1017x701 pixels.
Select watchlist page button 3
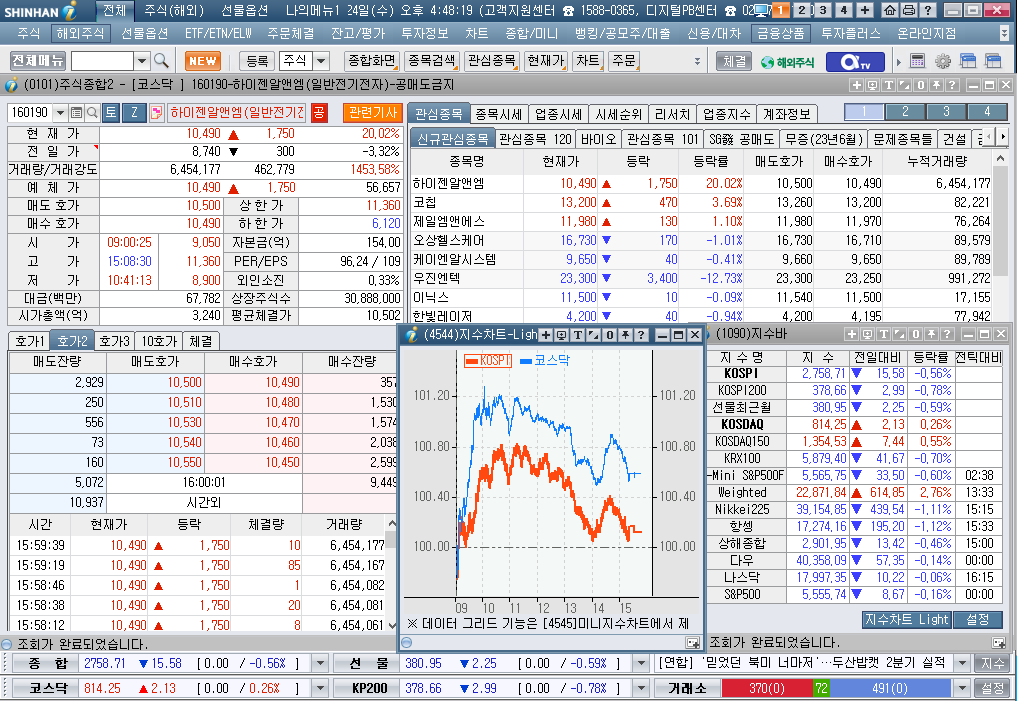tap(946, 112)
